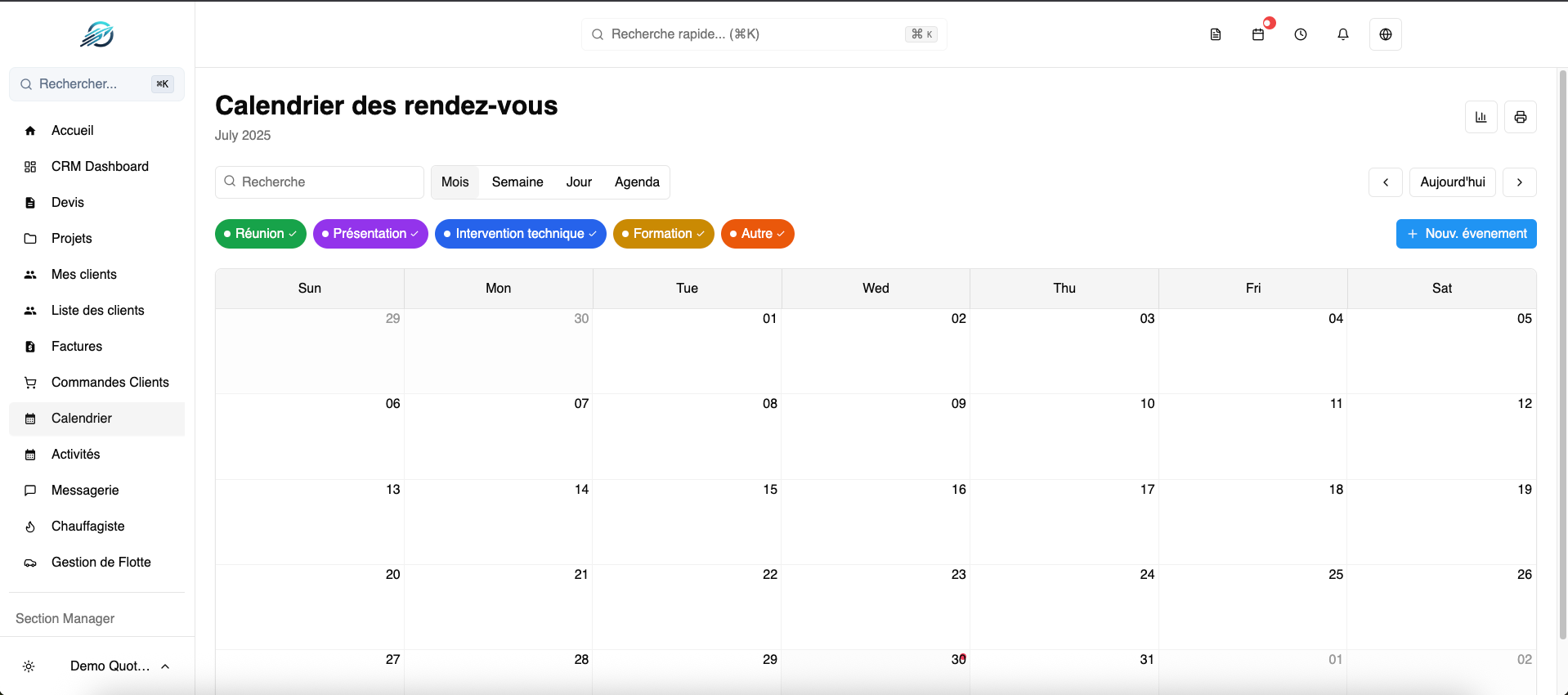Click the clock history icon in header
This screenshot has height=695, width=1568.
[x=1300, y=34]
